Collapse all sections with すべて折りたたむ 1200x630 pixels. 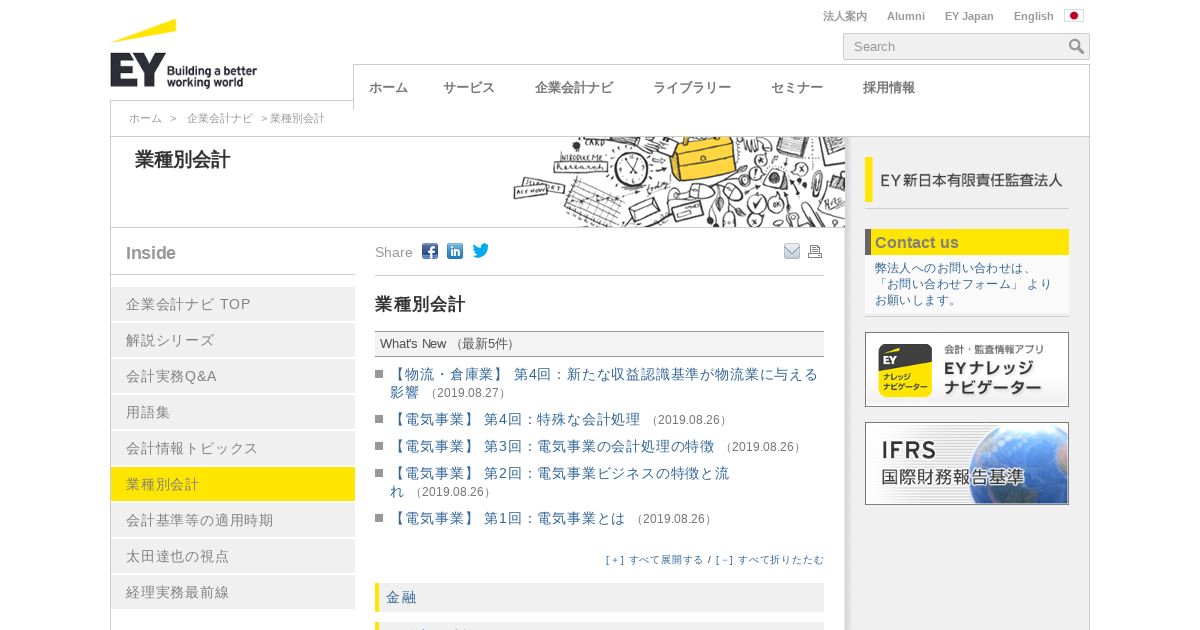coord(770,560)
